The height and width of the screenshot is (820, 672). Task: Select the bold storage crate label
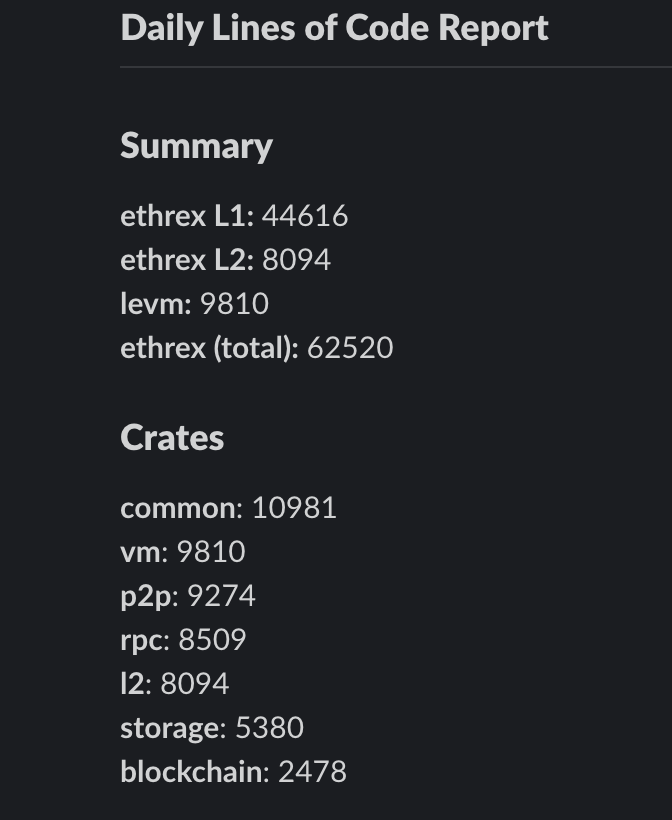click(x=172, y=728)
